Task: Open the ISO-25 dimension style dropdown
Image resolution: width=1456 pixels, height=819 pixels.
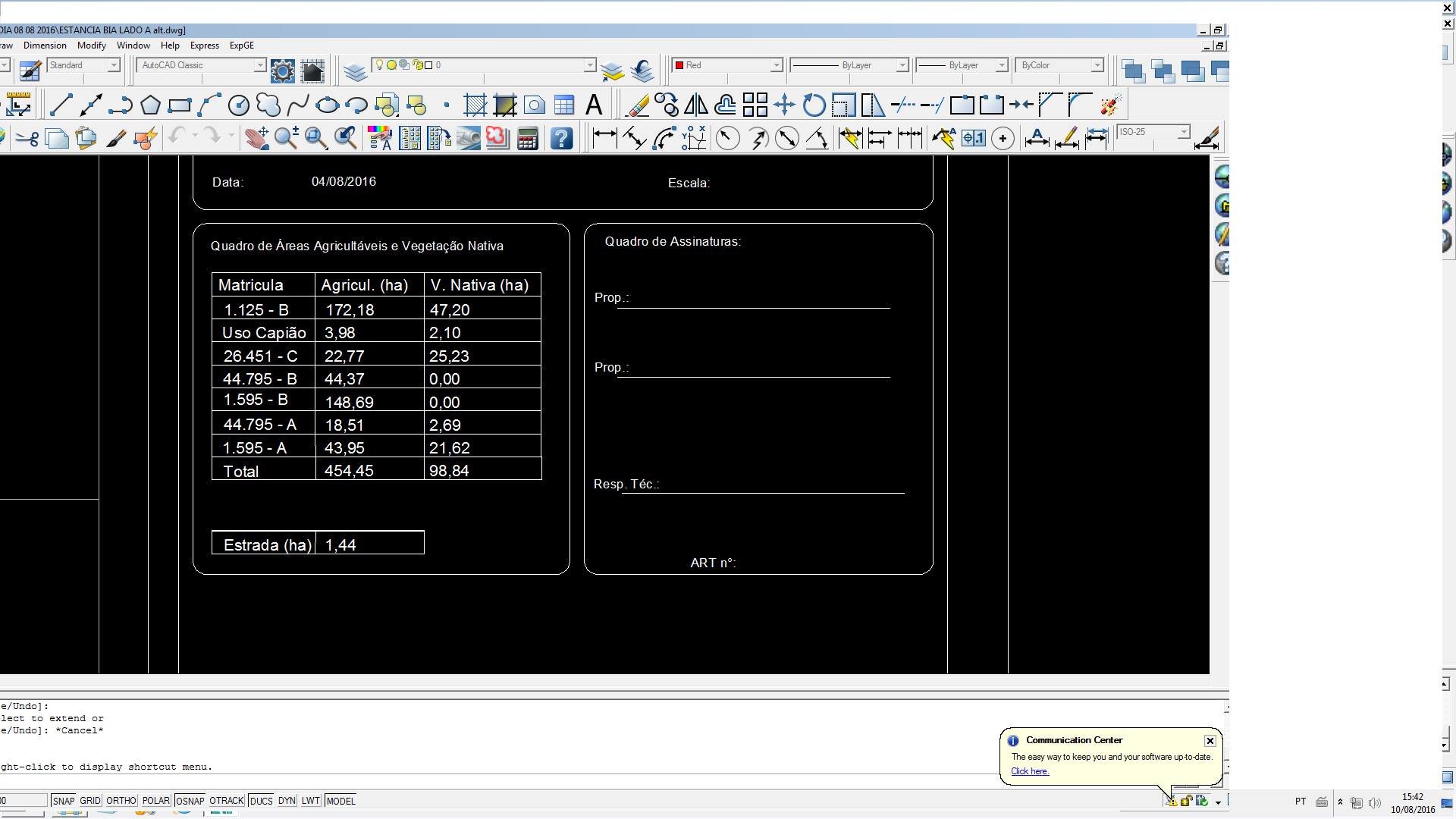Action: 1184,132
